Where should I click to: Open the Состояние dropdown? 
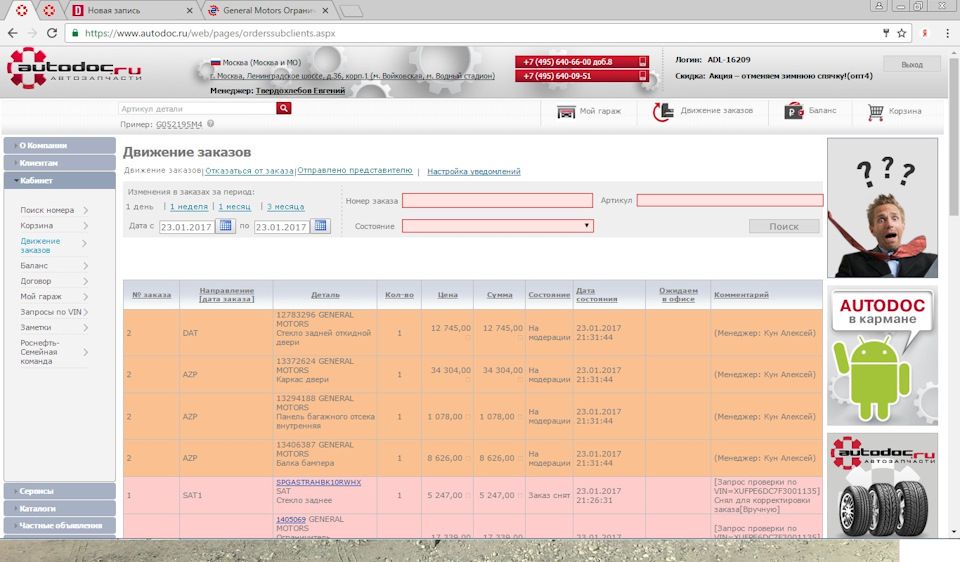coord(497,226)
